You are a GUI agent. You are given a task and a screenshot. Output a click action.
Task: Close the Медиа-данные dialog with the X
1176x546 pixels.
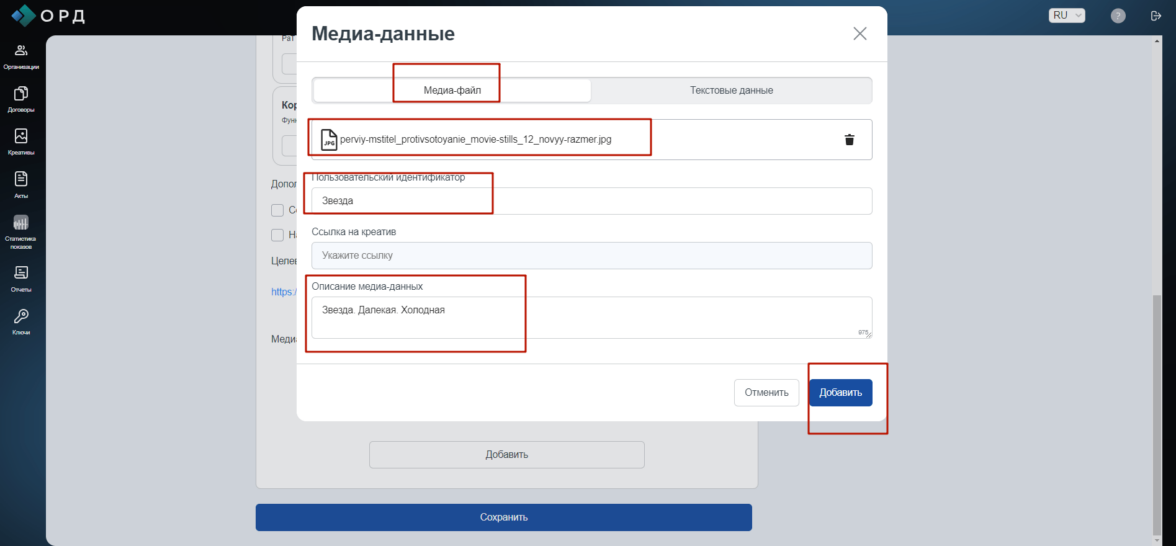(x=859, y=34)
